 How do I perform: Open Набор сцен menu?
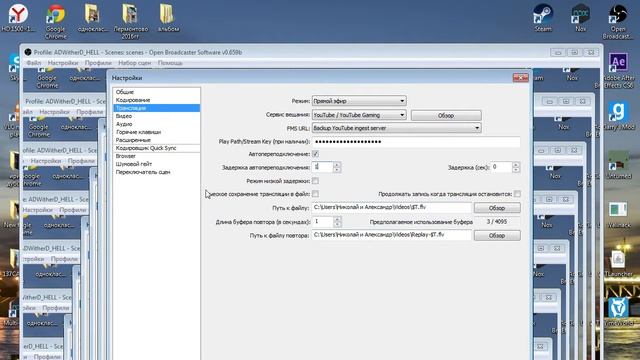point(134,63)
